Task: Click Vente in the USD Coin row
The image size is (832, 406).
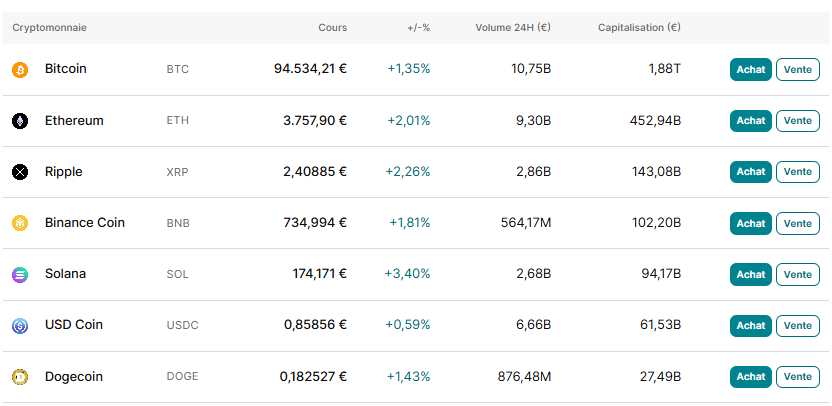Action: click(798, 326)
